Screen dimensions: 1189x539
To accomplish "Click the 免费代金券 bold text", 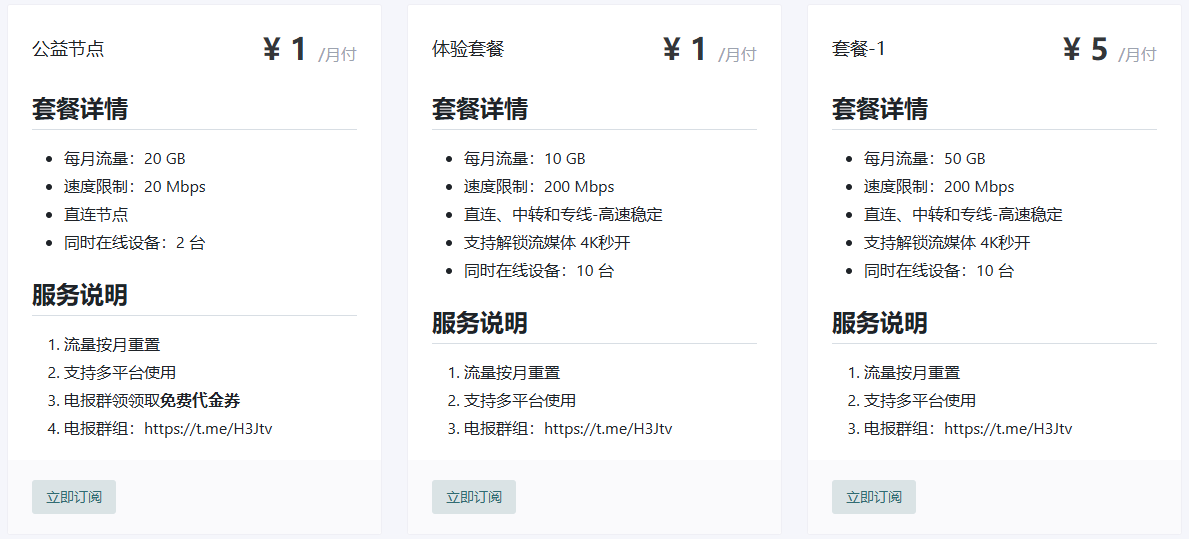I will tap(200, 400).
